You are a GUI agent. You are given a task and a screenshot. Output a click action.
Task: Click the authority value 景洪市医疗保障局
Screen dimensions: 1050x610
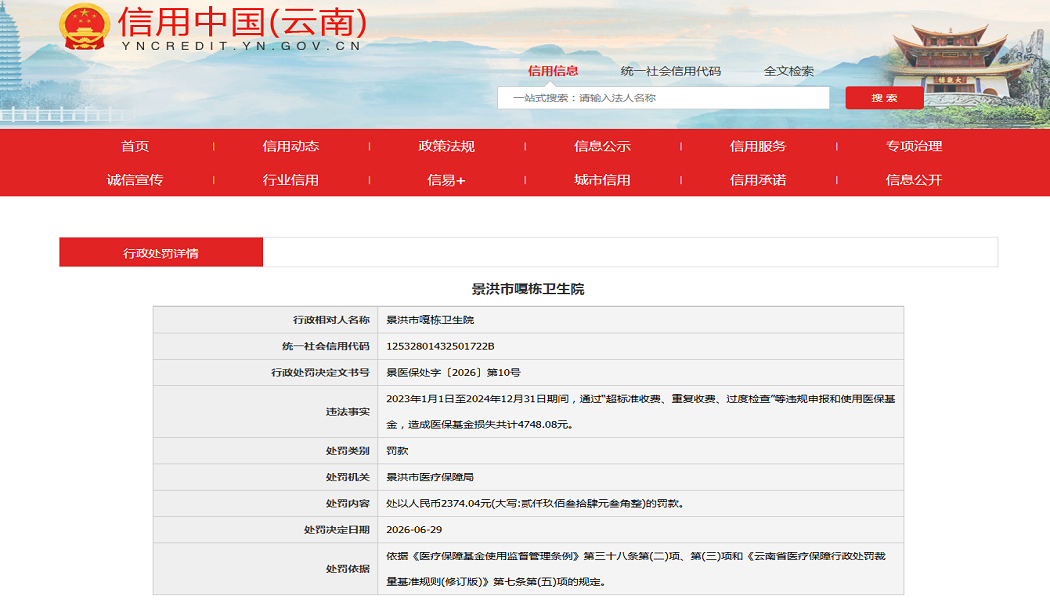(x=430, y=477)
